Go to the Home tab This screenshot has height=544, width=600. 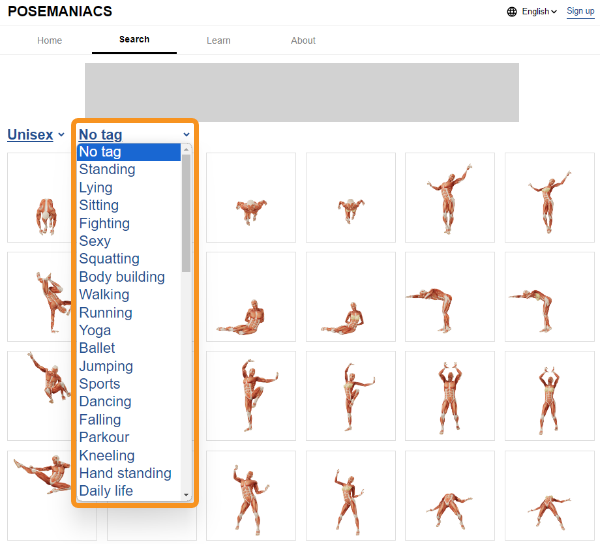(49, 41)
